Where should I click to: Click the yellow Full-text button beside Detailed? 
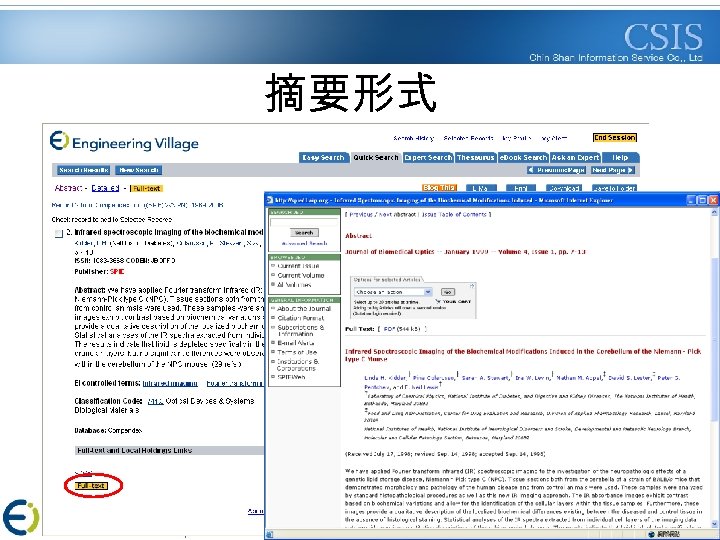pyautogui.click(x=146, y=188)
